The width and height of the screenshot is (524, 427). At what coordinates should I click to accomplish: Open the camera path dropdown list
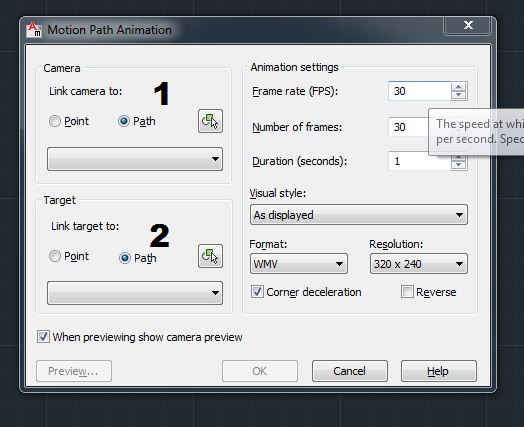coord(135,159)
